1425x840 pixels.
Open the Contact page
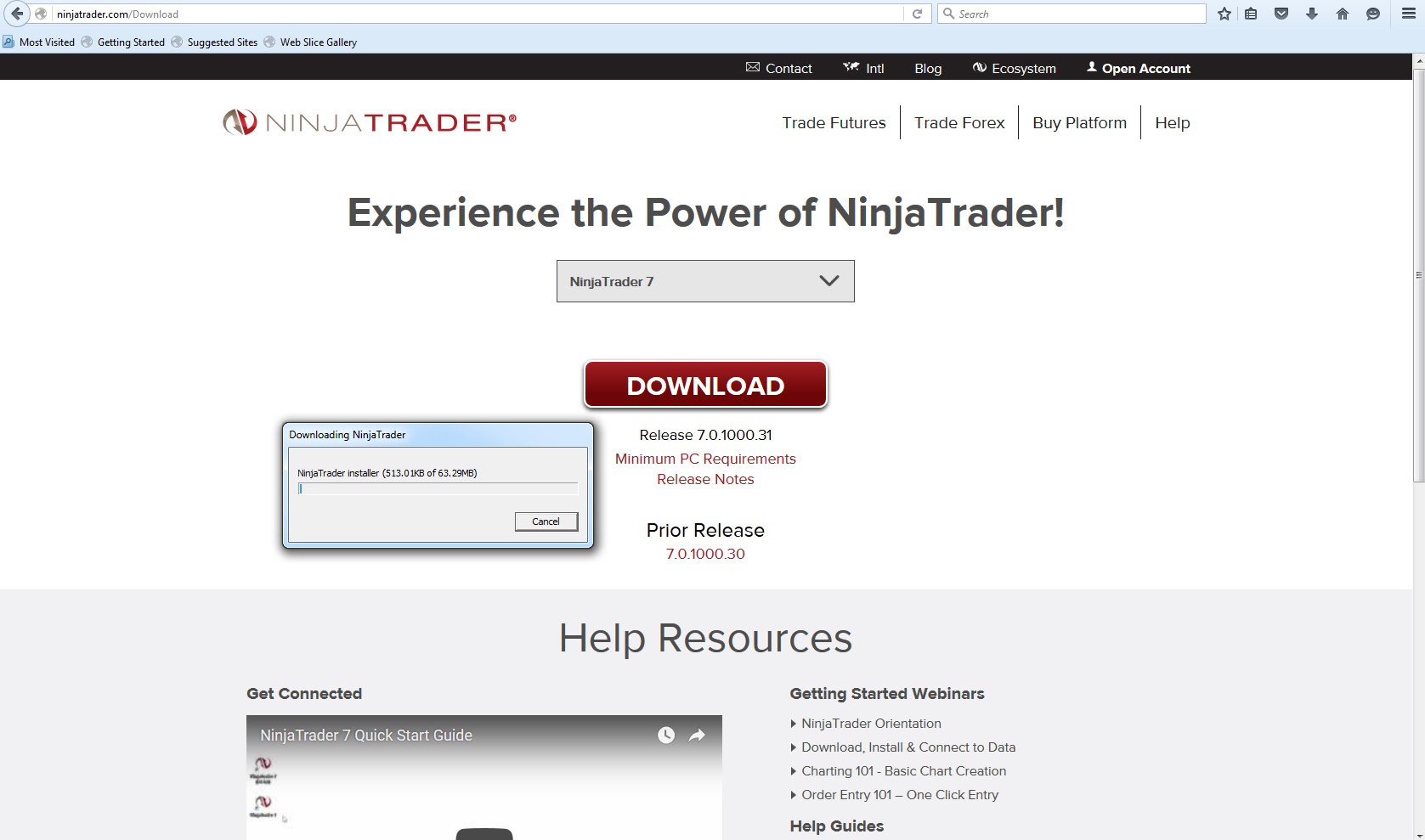pyautogui.click(x=779, y=68)
